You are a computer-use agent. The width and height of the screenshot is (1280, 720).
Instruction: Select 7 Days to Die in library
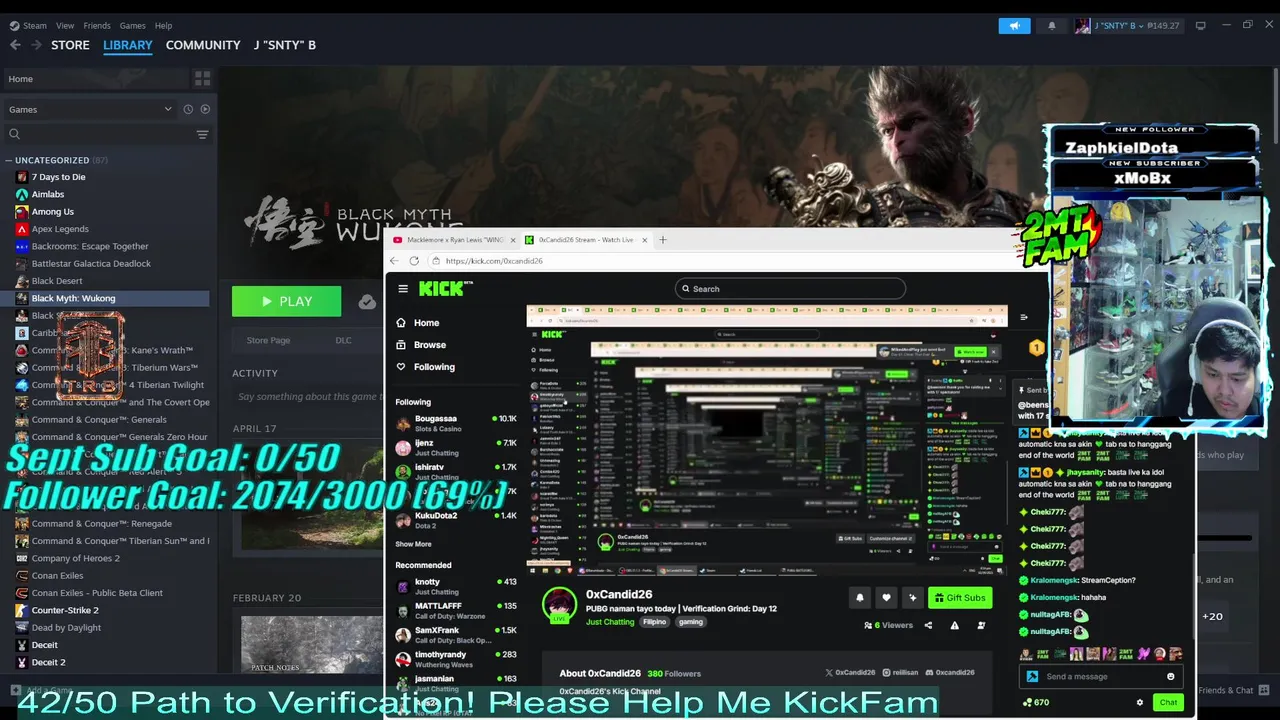coord(58,177)
